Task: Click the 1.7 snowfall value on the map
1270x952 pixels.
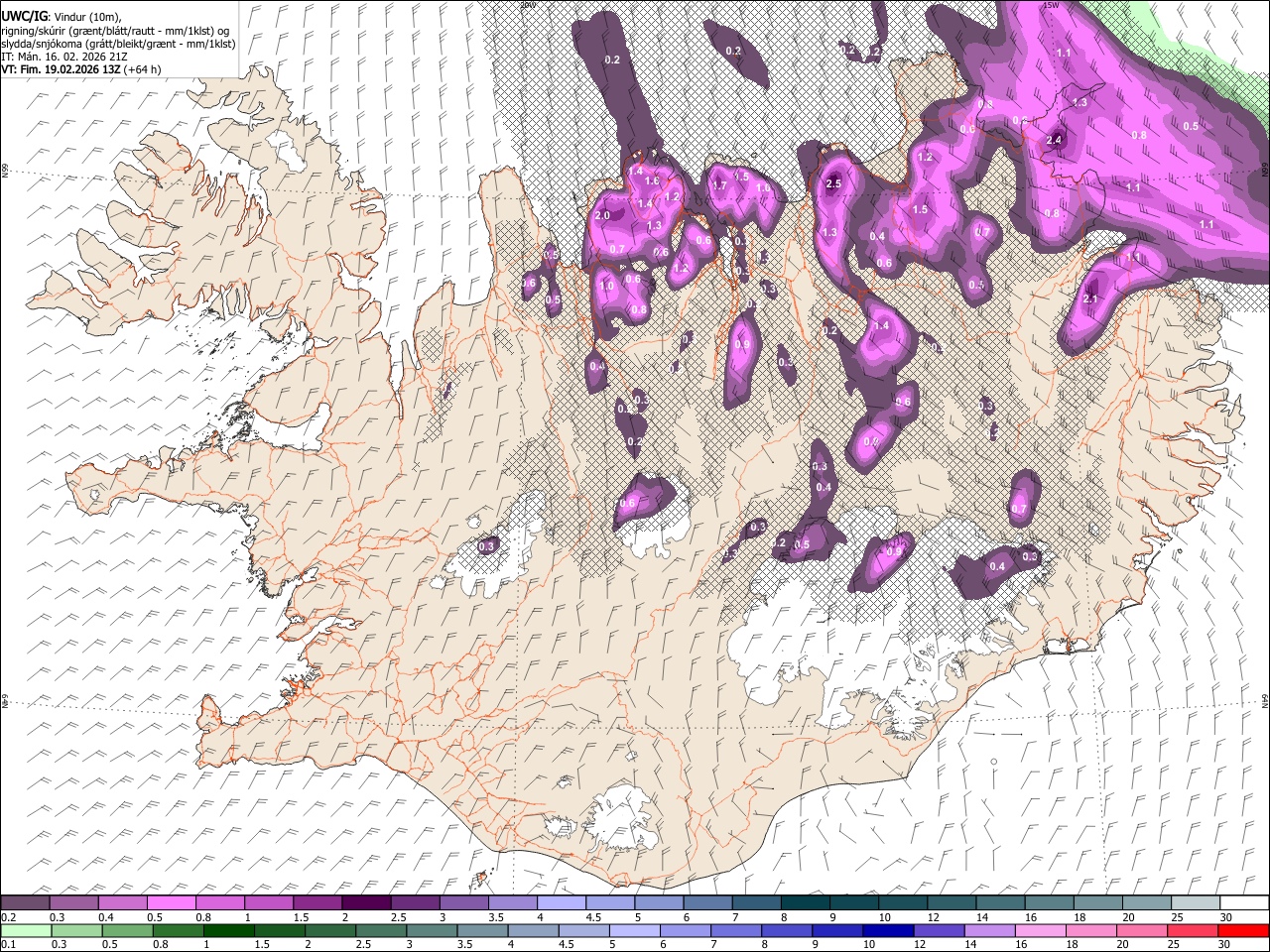Action: tap(720, 185)
